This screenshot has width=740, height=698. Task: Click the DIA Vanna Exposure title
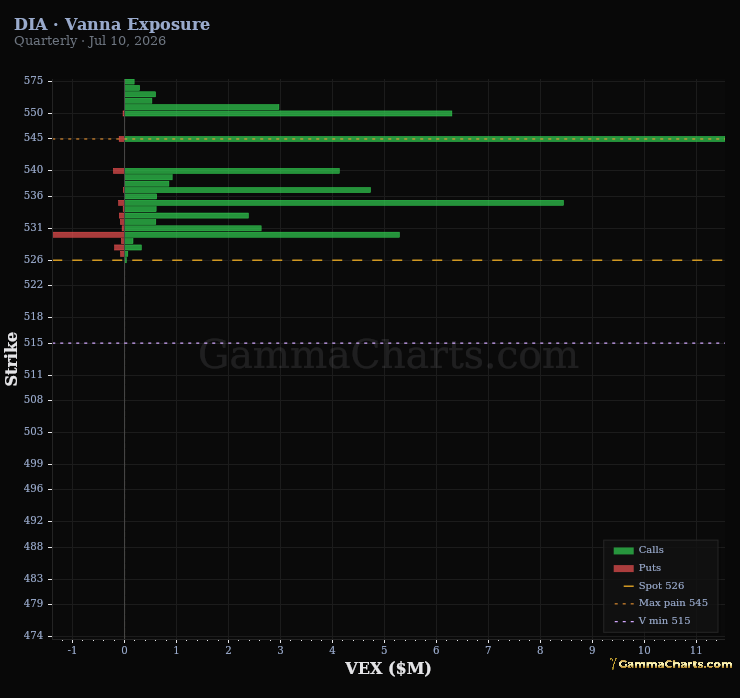click(x=112, y=24)
